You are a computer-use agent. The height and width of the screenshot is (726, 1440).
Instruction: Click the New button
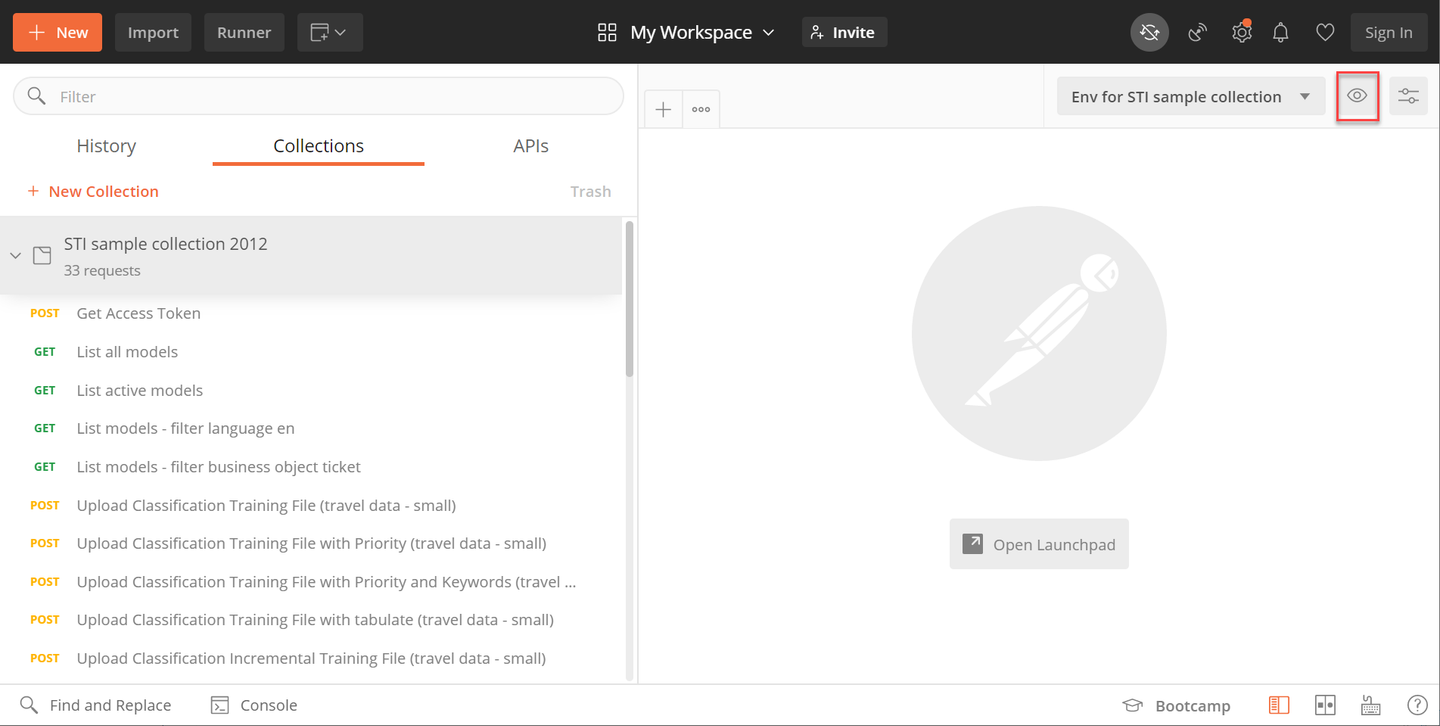(x=59, y=33)
